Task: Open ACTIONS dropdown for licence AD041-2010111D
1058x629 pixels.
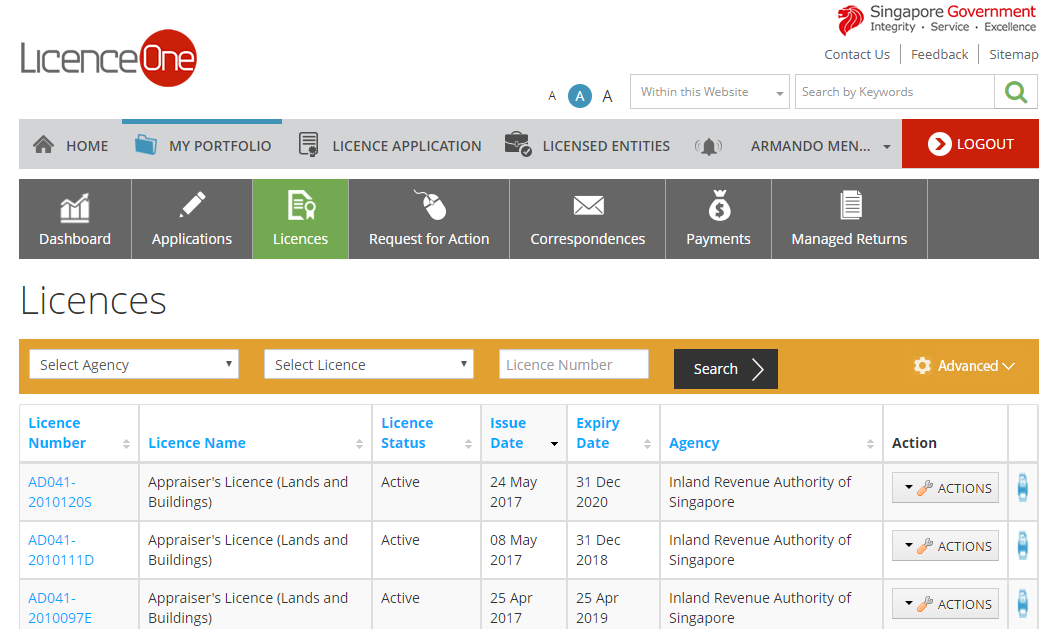Action: coord(945,546)
